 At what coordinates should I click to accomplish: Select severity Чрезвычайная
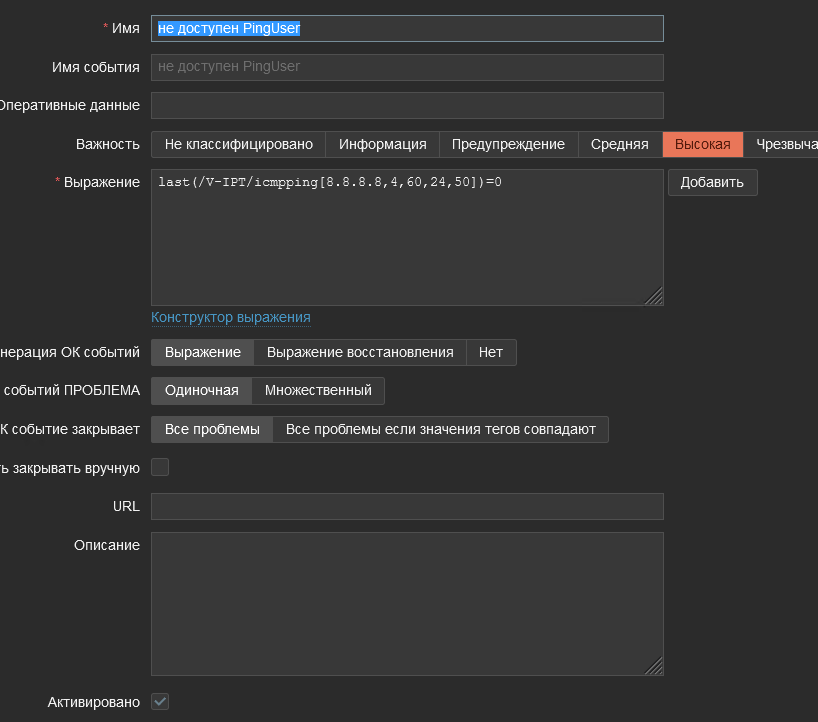tap(781, 145)
